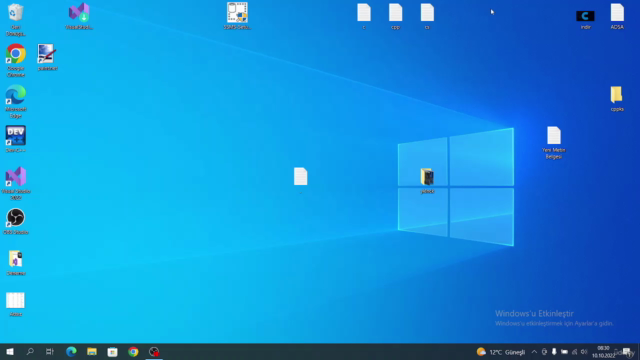Launch Chrome from the taskbar
Viewport: 640px width, 360px height.
tap(133, 352)
